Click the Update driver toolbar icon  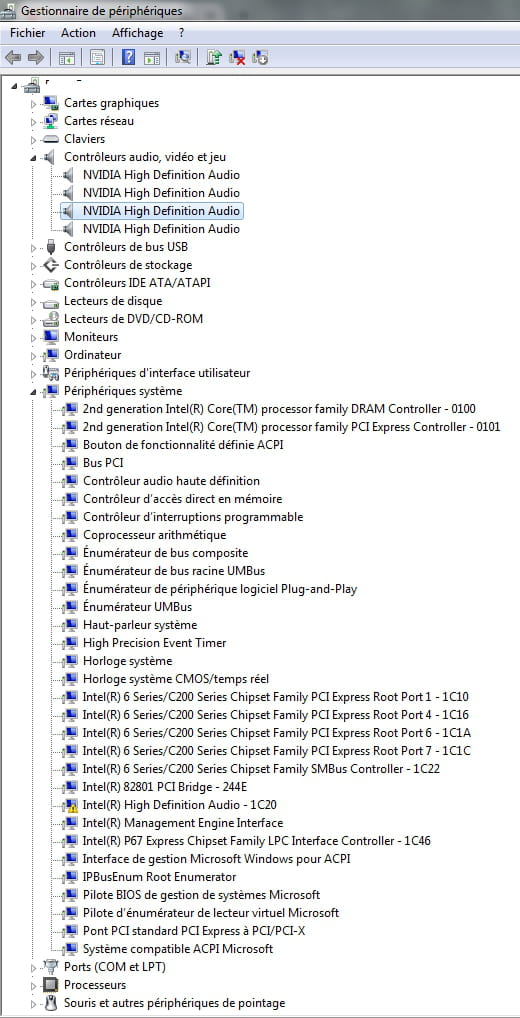[214, 58]
